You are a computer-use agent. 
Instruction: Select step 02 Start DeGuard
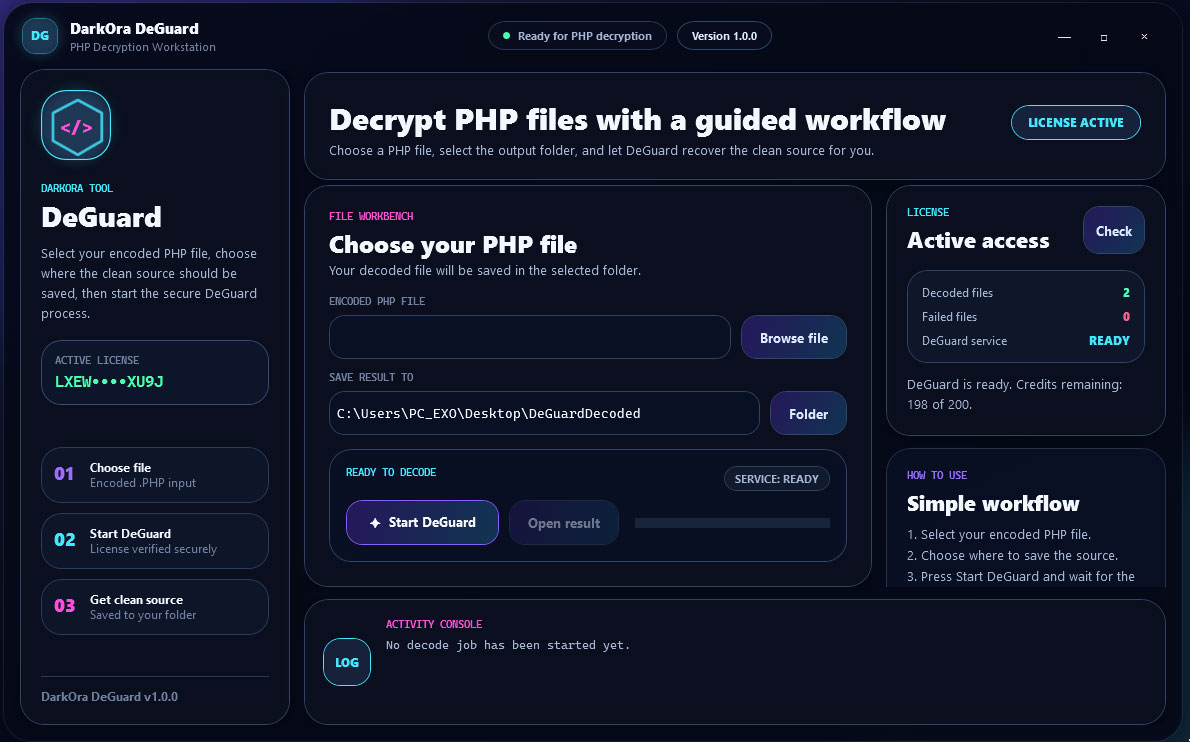155,541
